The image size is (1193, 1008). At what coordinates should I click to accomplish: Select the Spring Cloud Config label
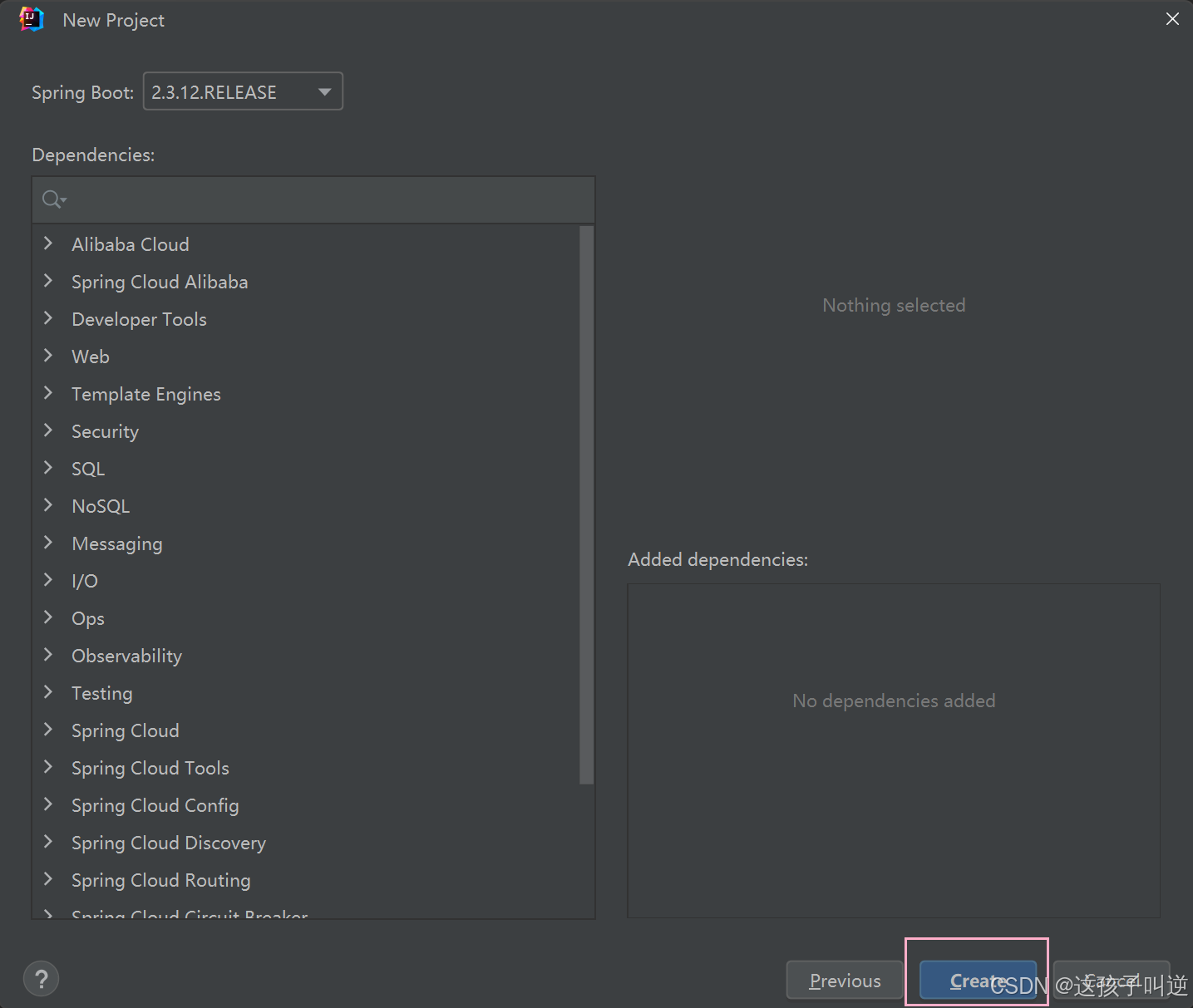(x=155, y=806)
